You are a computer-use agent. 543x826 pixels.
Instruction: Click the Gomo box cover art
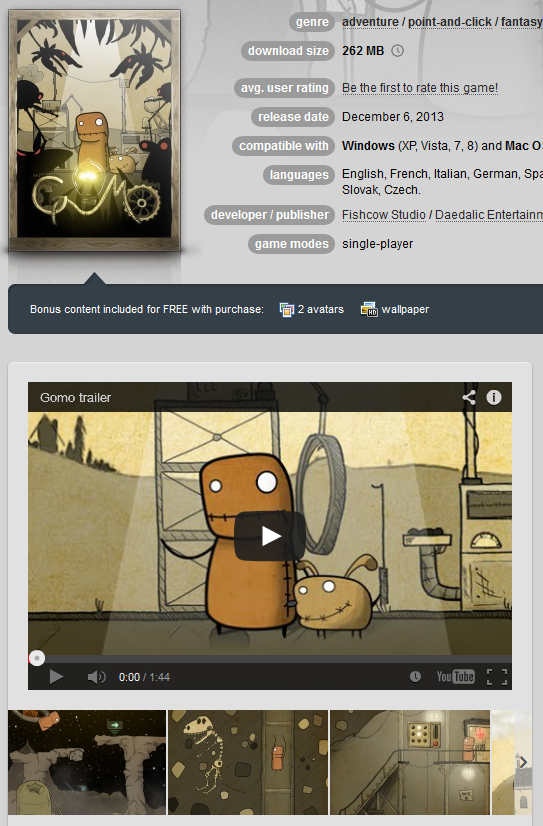(95, 130)
